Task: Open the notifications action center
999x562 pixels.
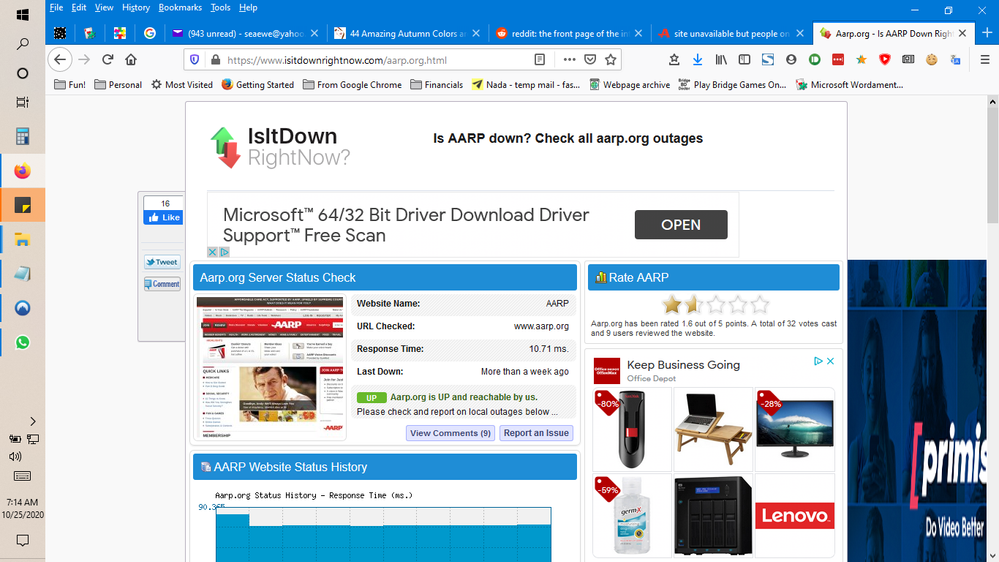Action: tap(22, 540)
